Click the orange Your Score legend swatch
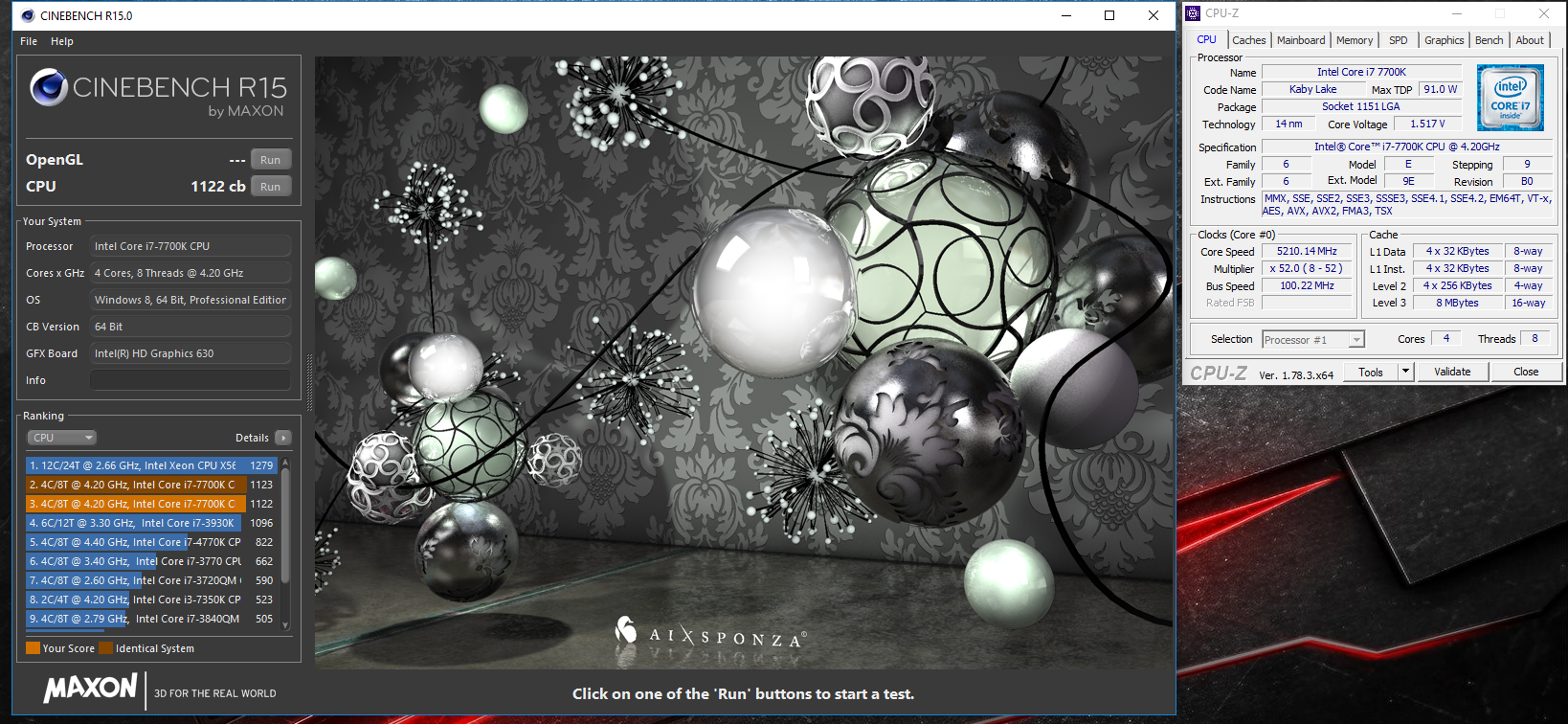This screenshot has width=1568, height=724. click(34, 648)
